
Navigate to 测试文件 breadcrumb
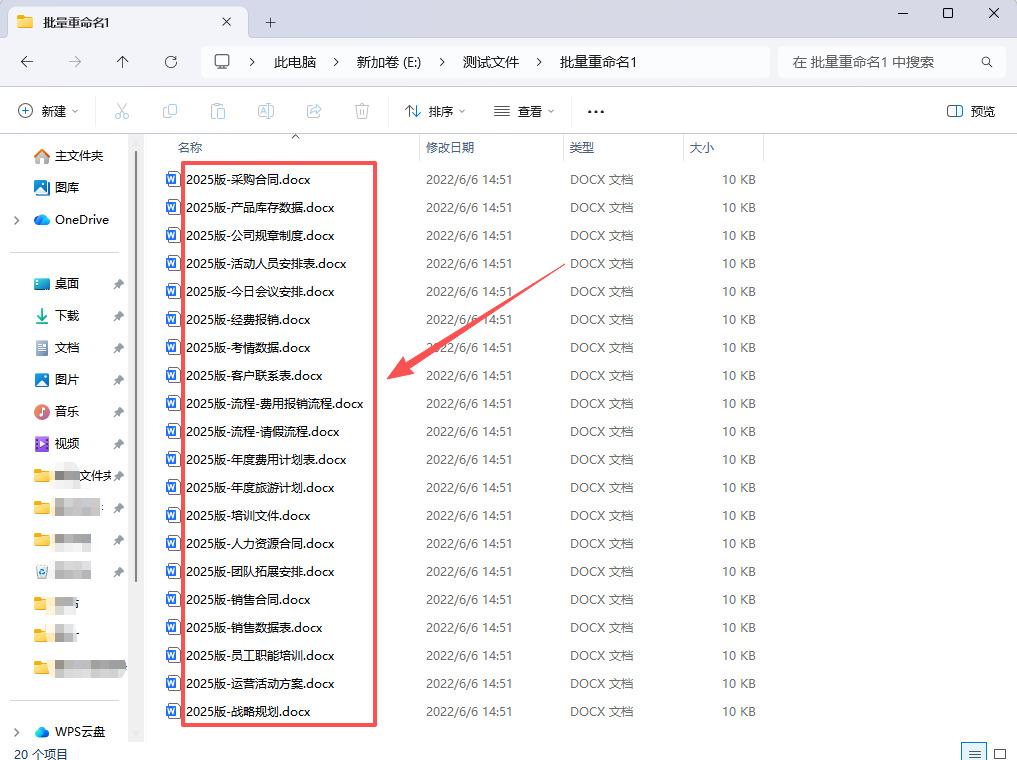pos(490,62)
